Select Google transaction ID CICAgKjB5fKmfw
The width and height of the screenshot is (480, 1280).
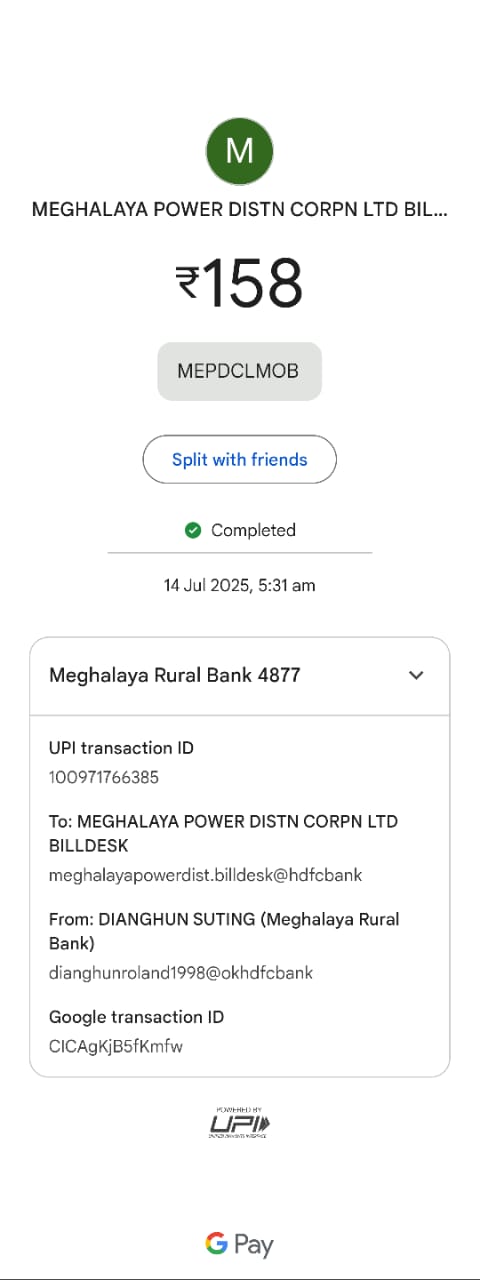coord(116,1046)
